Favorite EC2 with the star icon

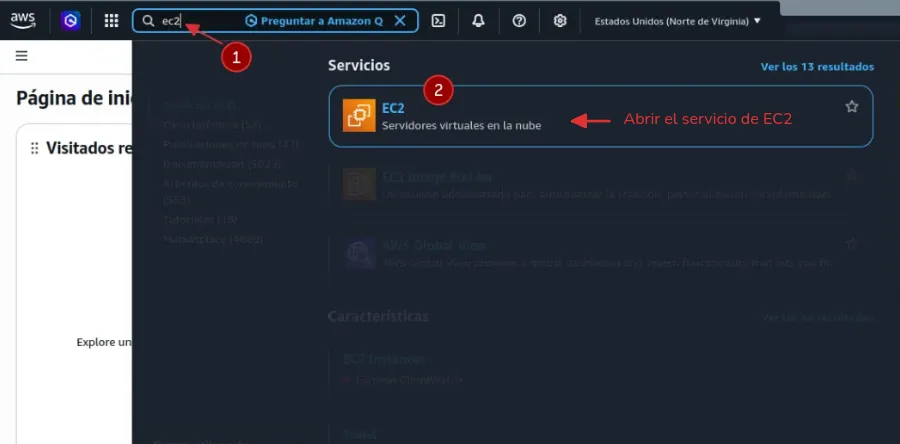(x=852, y=106)
